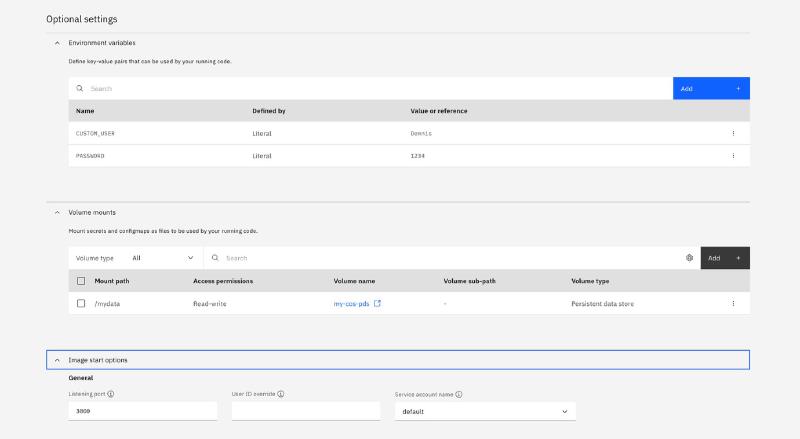
Task: Show info for Service account name
Action: point(459,395)
